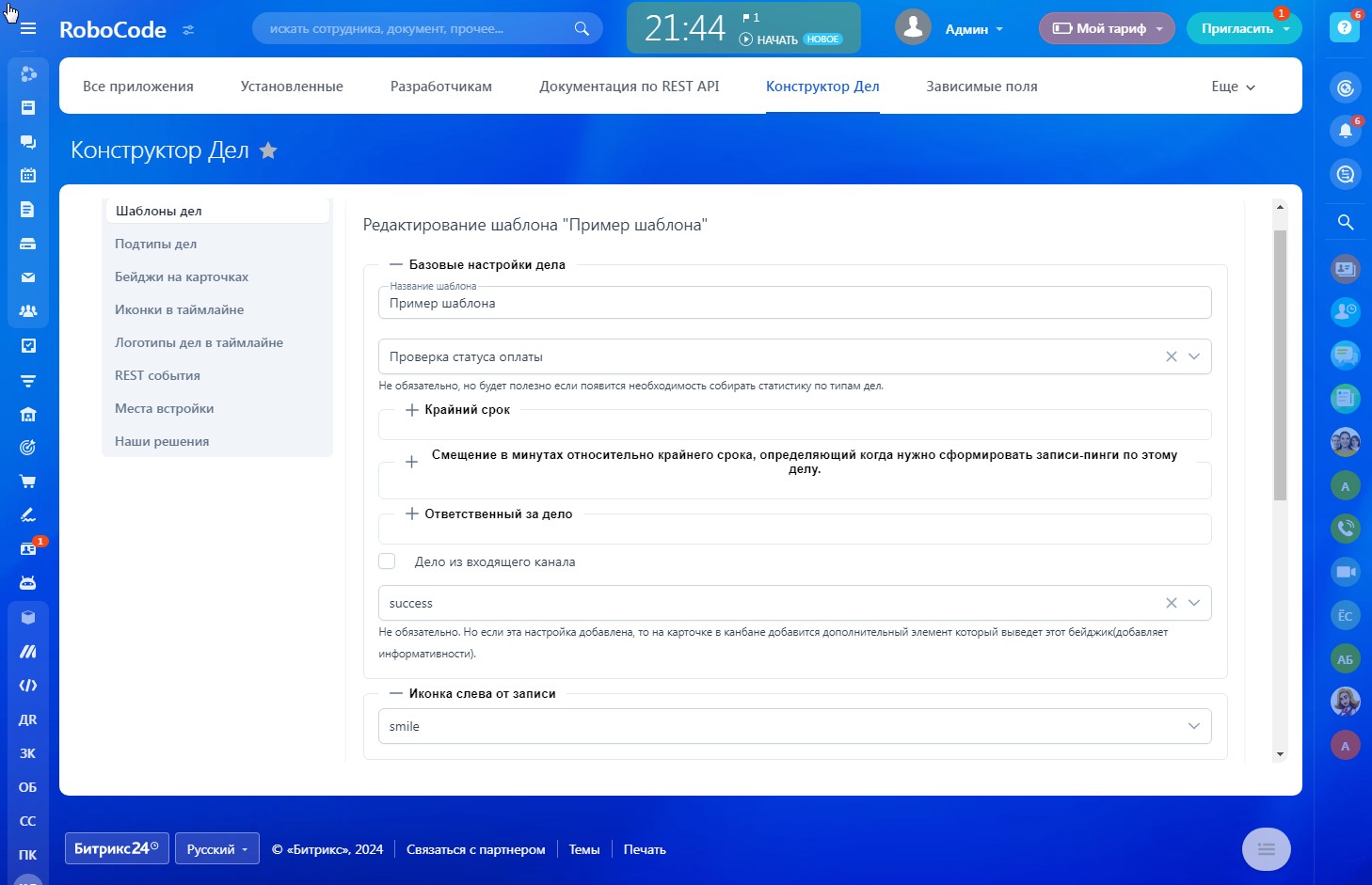Collapse the Базовые настройки дела section
Viewport: 1372px width, 885px height.
coord(396,265)
